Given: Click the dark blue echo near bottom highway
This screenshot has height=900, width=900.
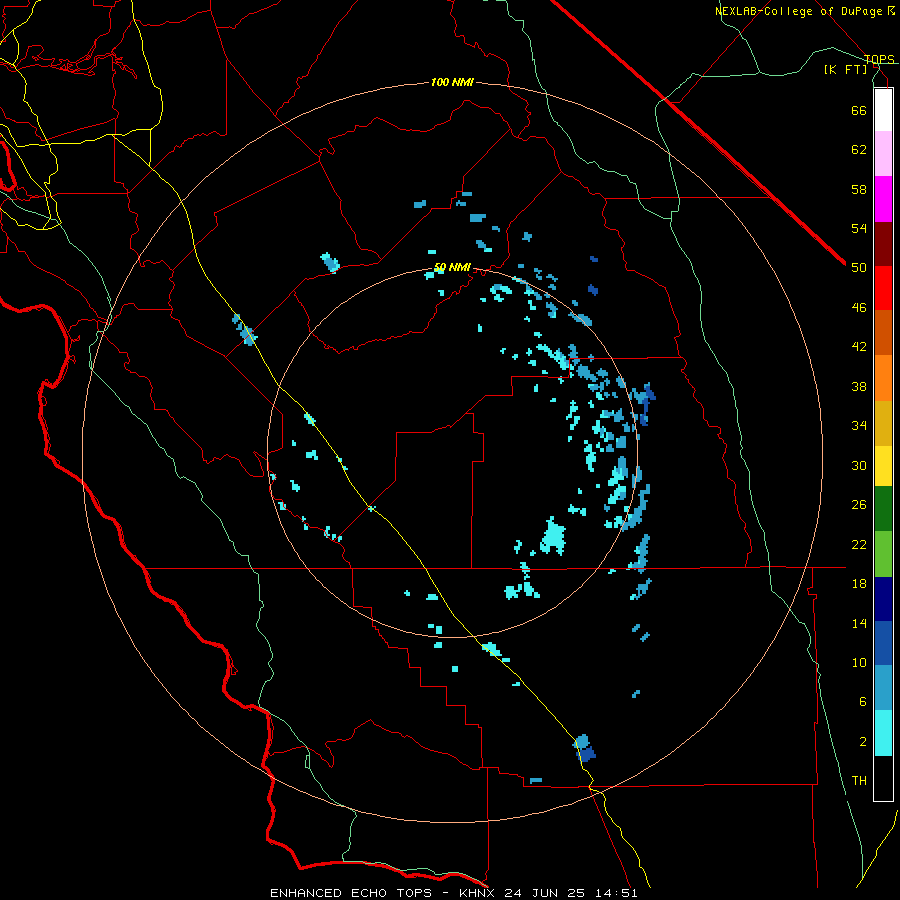Looking at the screenshot, I should (585, 753).
